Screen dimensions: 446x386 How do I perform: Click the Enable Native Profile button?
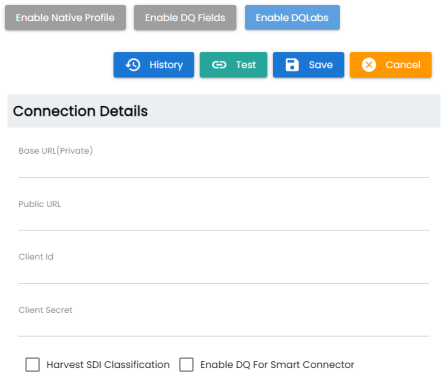click(65, 18)
